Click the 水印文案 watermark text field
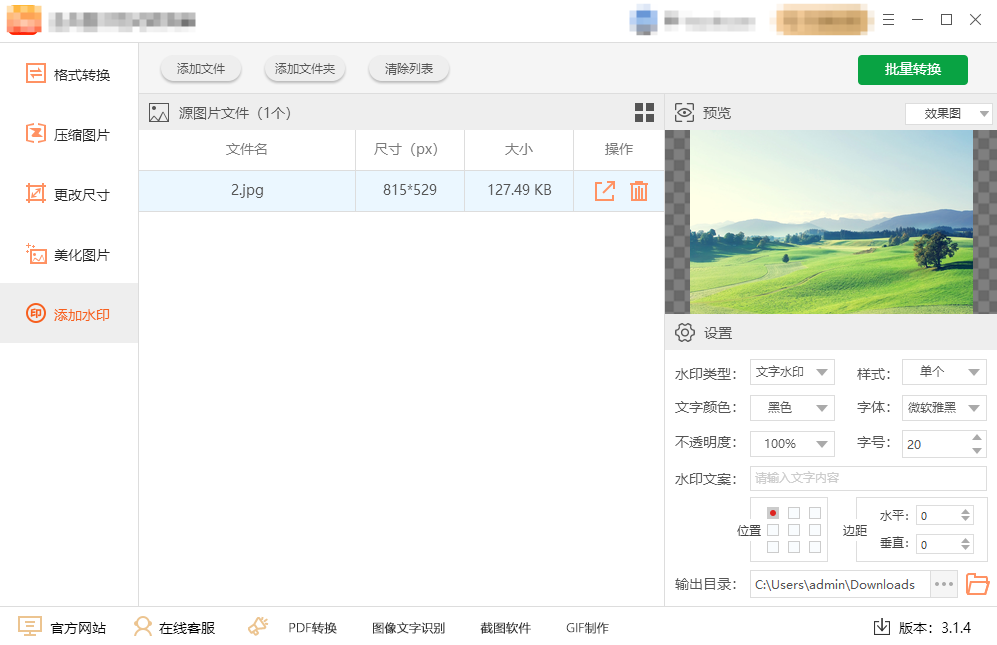Viewport: 997px width, 645px height. (868, 478)
